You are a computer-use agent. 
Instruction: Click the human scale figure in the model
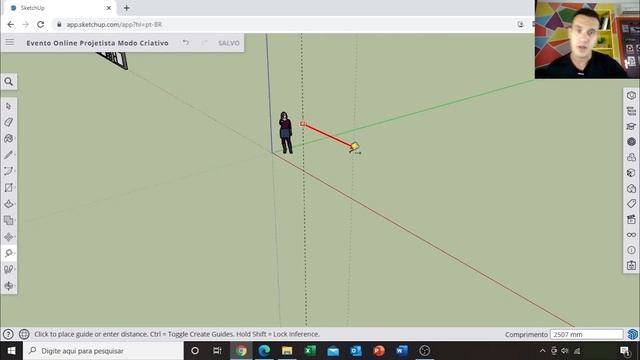285,133
